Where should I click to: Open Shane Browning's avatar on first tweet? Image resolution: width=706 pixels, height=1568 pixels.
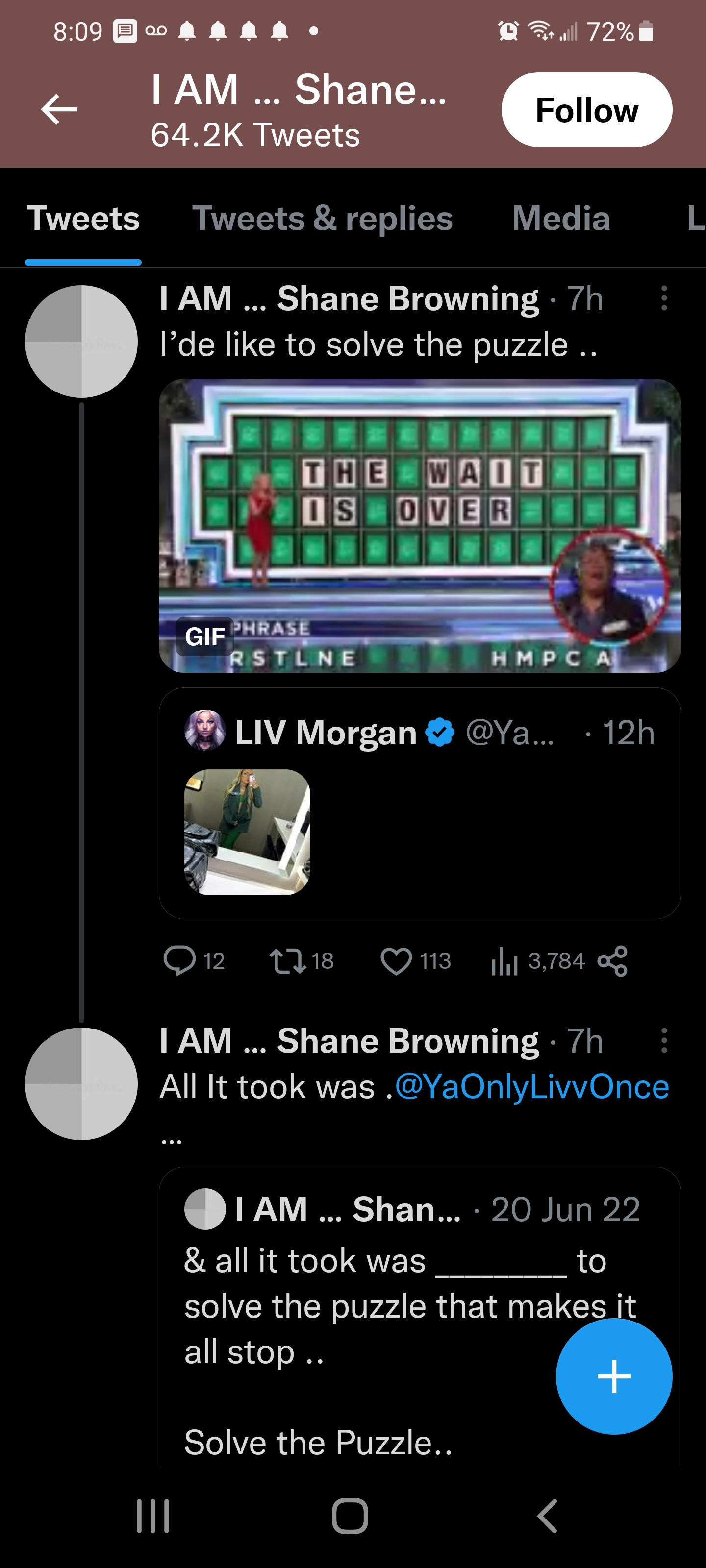point(81,342)
